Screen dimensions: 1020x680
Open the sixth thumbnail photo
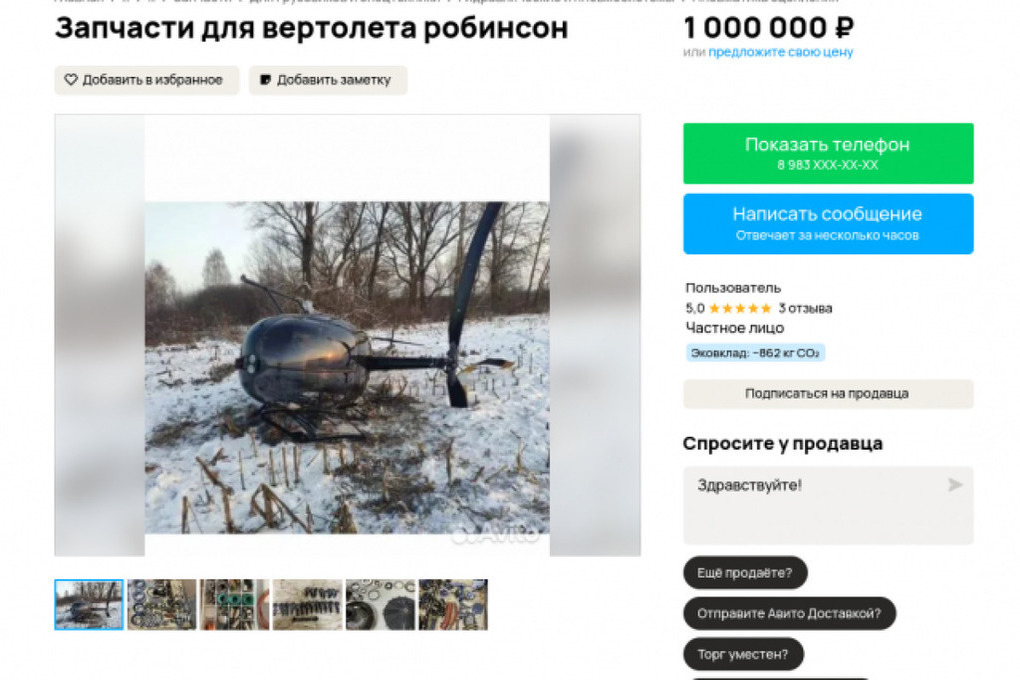click(x=453, y=605)
